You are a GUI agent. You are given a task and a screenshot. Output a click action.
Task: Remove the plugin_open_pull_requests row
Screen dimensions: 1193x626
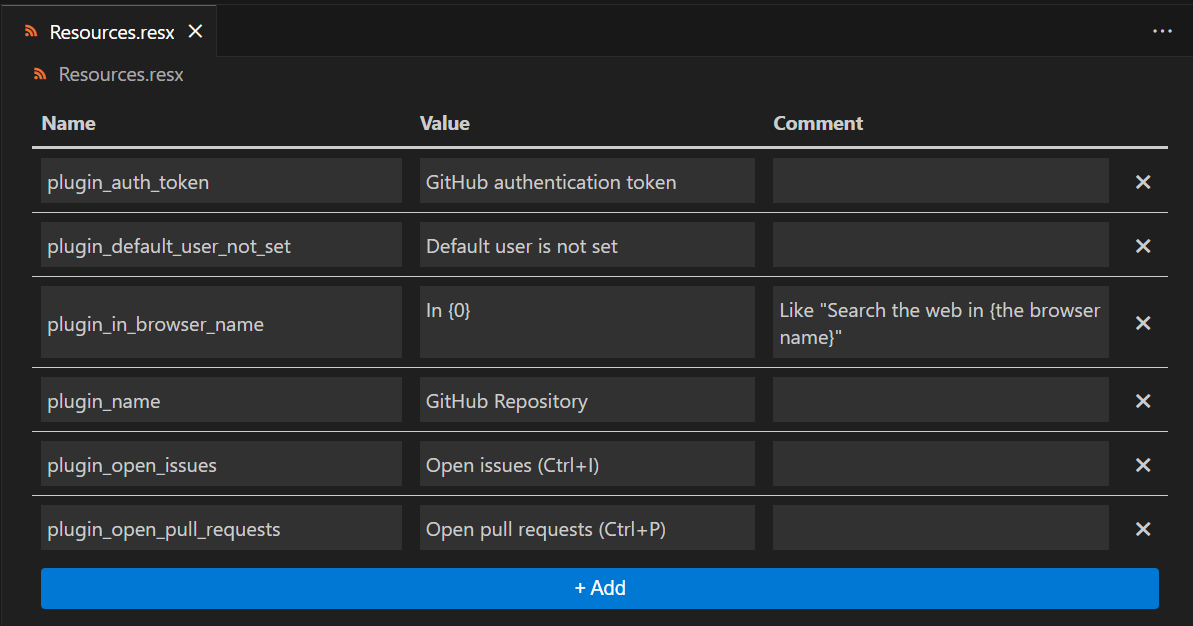[x=1143, y=529]
